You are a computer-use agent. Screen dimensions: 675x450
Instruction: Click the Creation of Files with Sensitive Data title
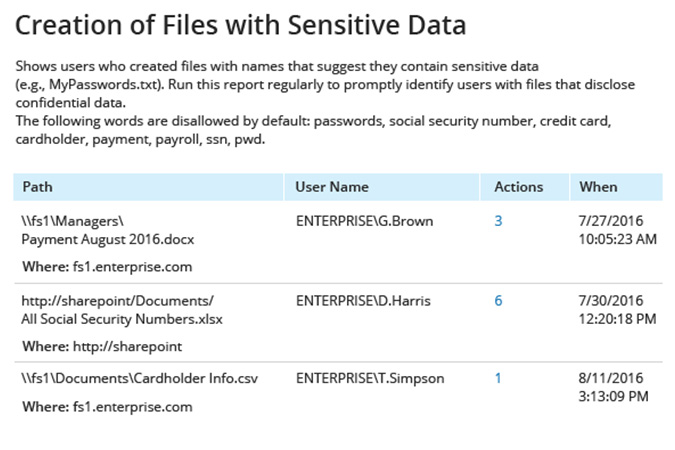(x=241, y=25)
